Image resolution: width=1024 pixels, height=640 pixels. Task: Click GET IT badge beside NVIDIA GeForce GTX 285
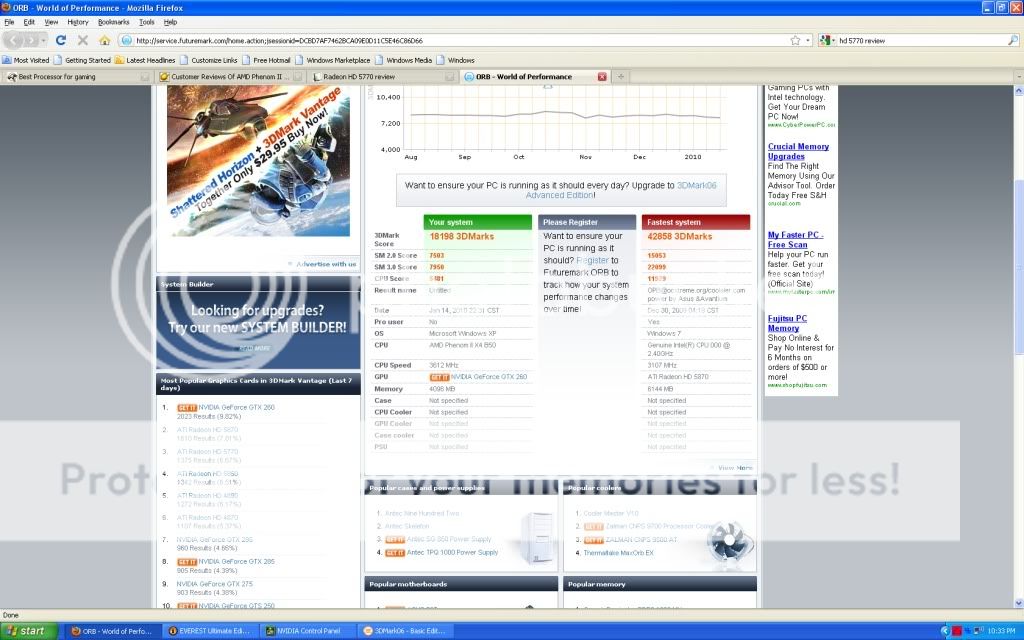[187, 562]
